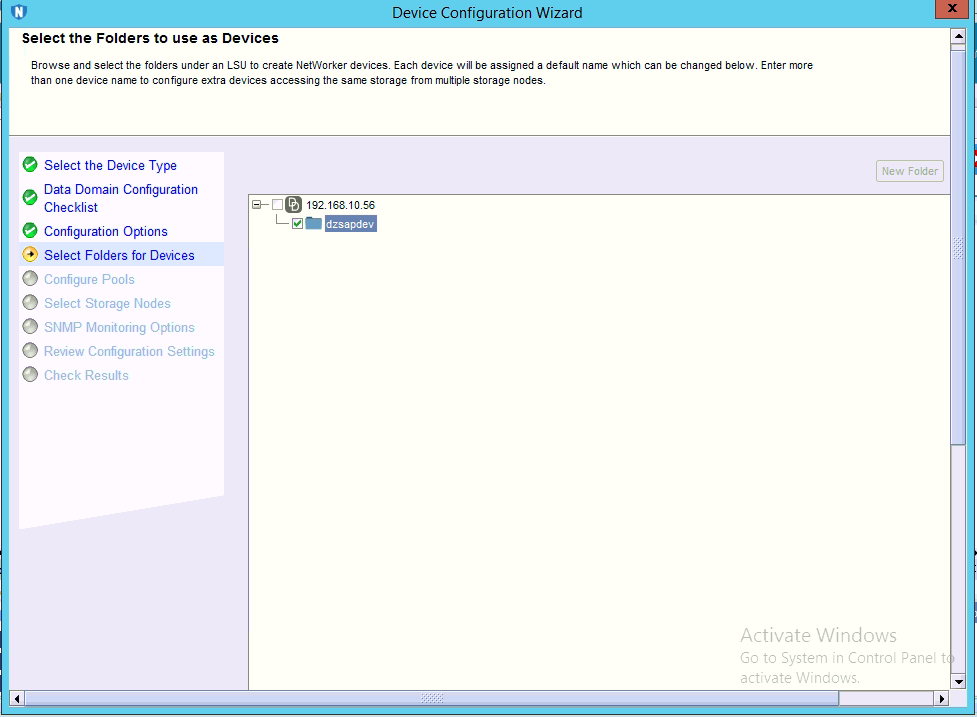Click the horizontal scrollbar left arrow
The width and height of the screenshot is (977, 717).
[17, 698]
